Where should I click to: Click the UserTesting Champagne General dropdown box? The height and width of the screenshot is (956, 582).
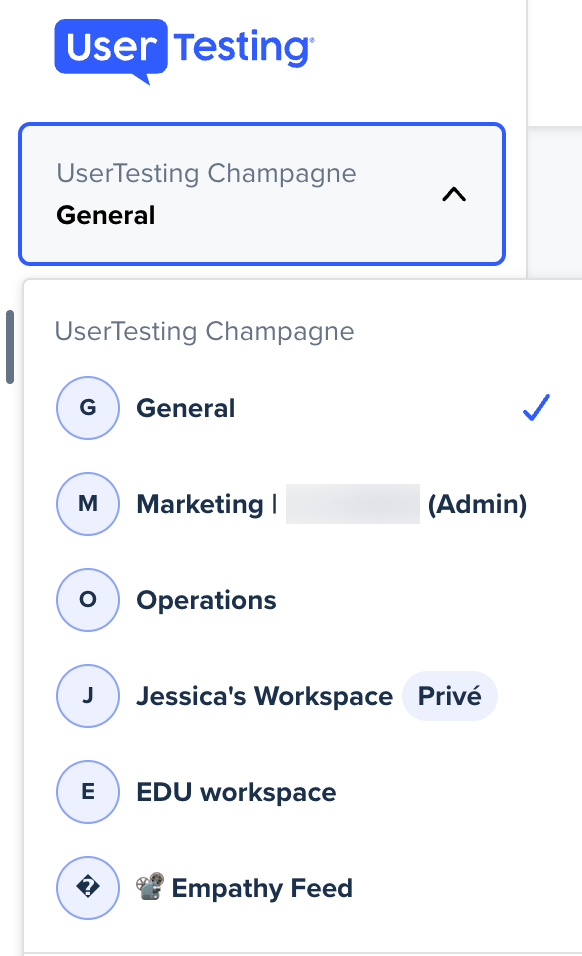click(262, 194)
